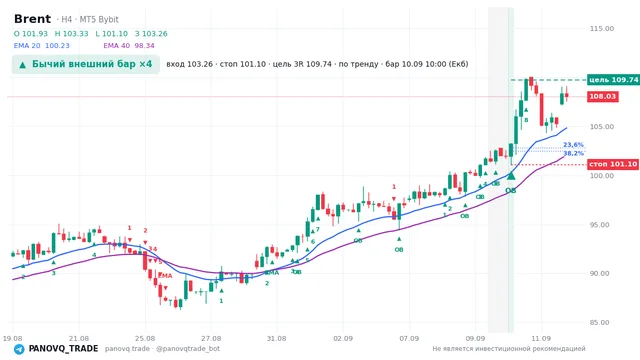The height and width of the screenshot is (360, 640).
Task: Click the 11.09 date axis label
Action: tap(541, 338)
